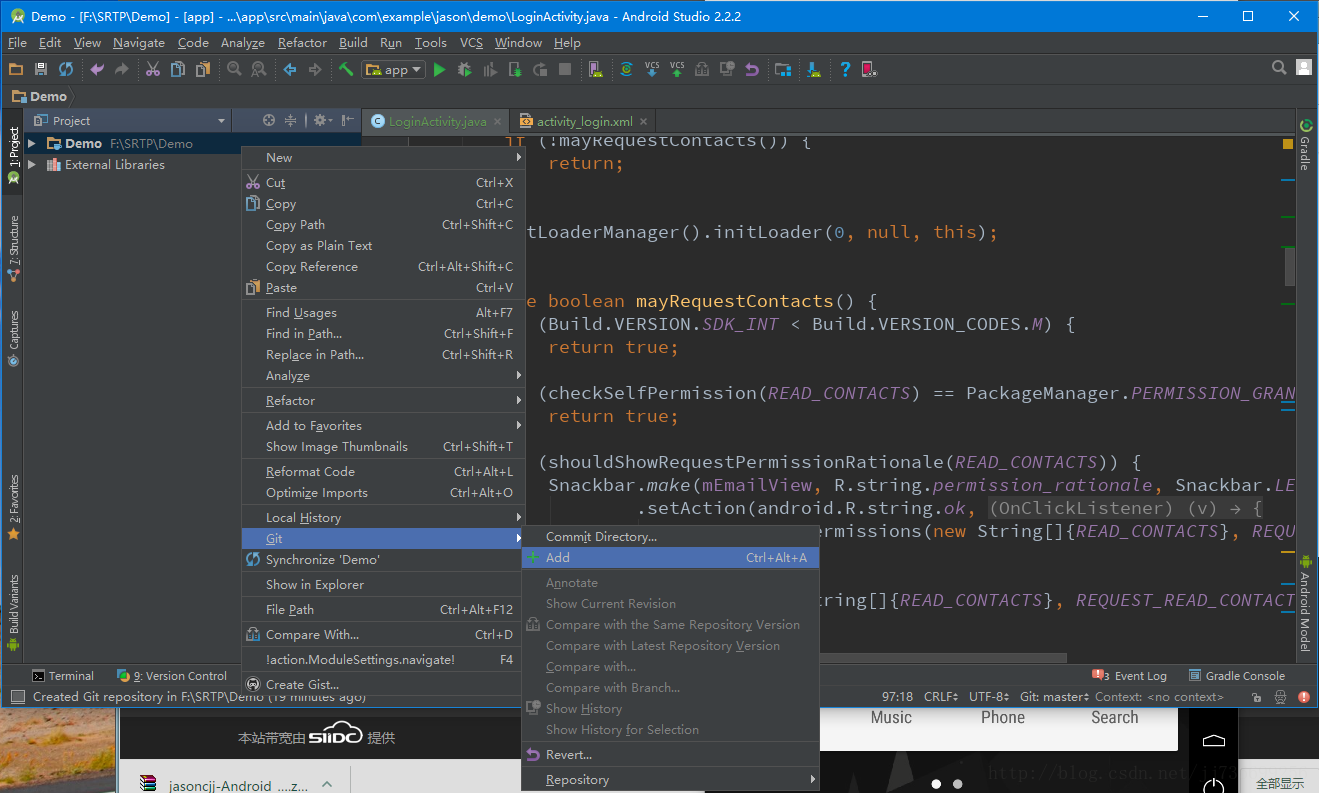Select Reformat Code in context menu

383,472
